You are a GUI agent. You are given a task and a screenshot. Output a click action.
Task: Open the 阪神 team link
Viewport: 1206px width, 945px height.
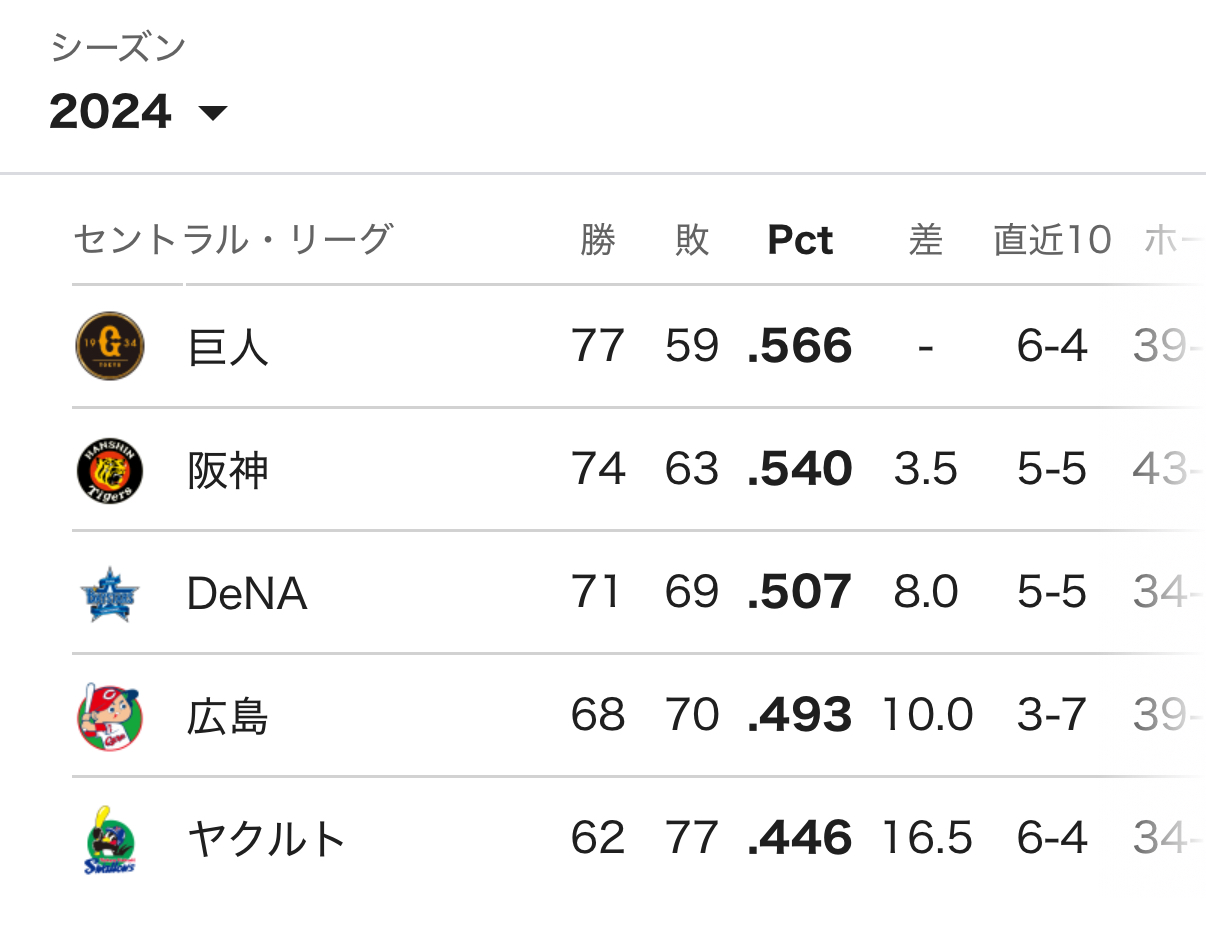tap(228, 470)
